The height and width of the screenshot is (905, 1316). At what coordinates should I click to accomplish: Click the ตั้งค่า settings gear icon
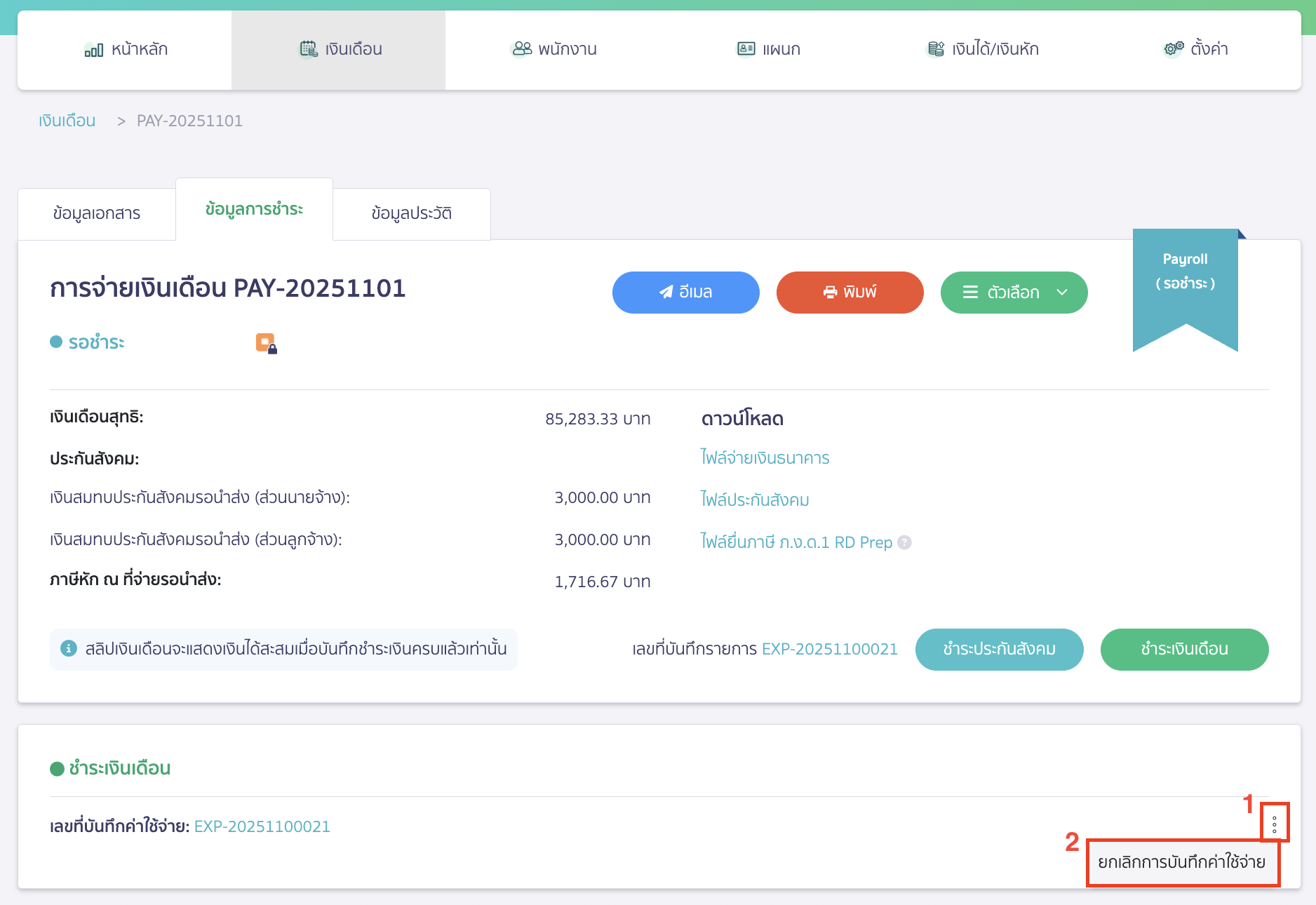pyautogui.click(x=1171, y=49)
